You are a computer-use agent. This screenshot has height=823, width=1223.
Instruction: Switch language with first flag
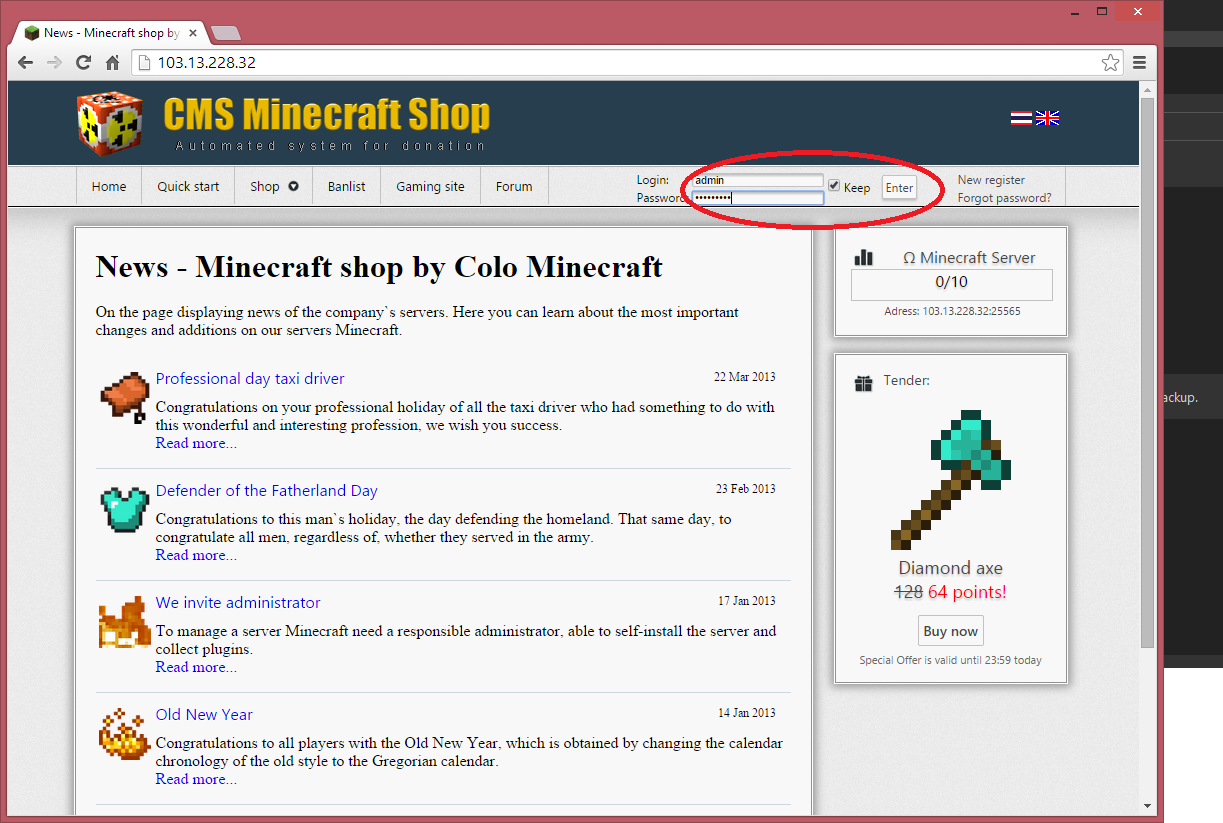pos(1021,118)
